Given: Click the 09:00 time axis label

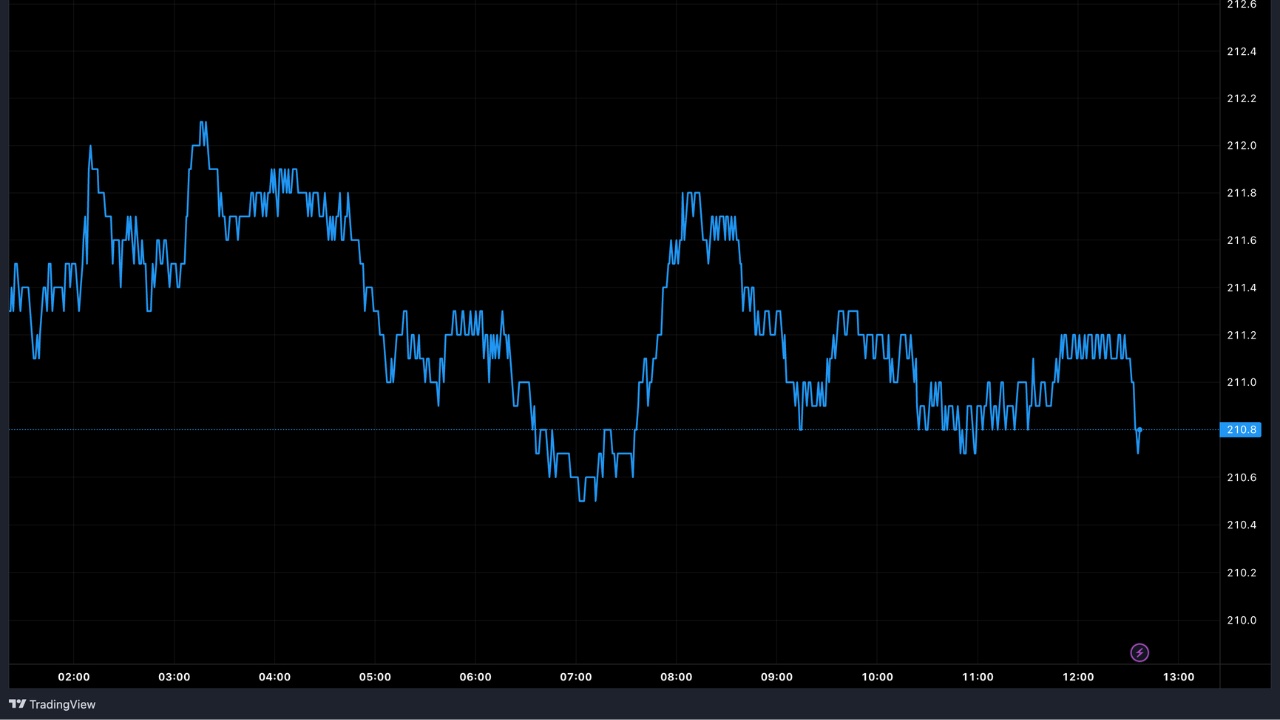Looking at the screenshot, I should pyautogui.click(x=776, y=677).
